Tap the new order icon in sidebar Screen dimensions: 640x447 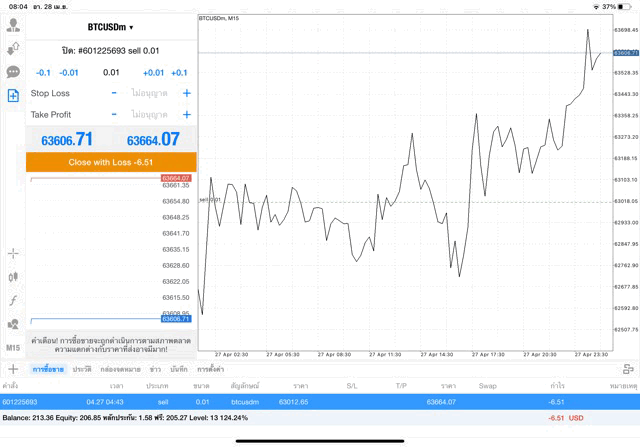[13, 96]
